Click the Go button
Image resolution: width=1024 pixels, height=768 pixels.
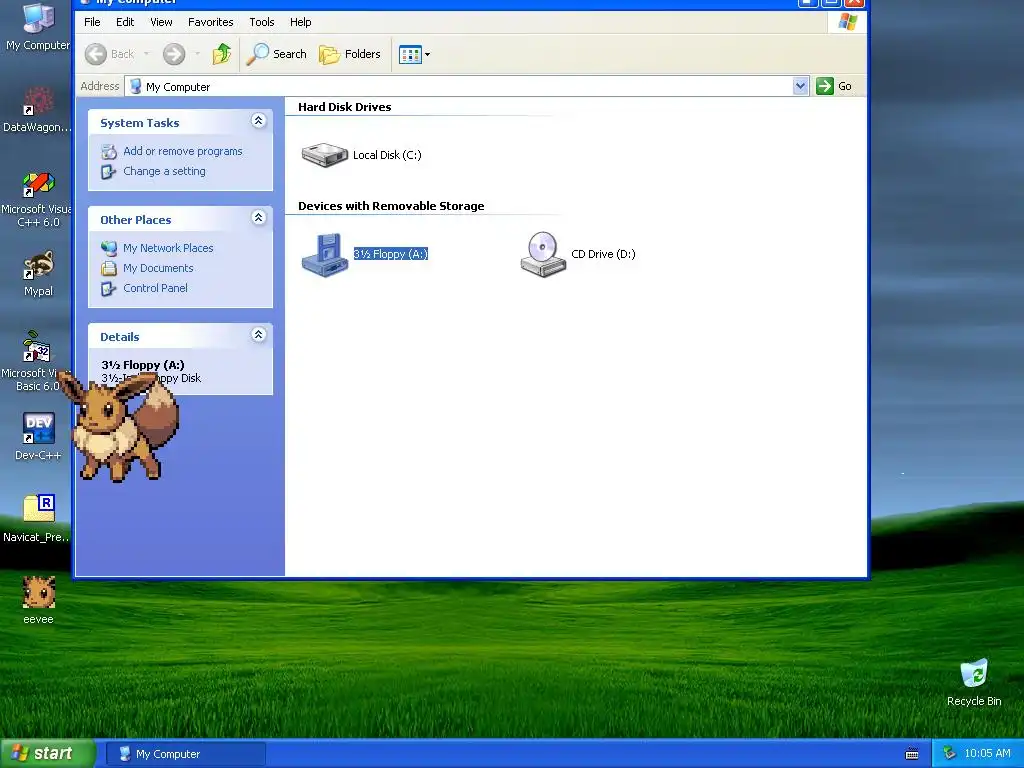(835, 86)
